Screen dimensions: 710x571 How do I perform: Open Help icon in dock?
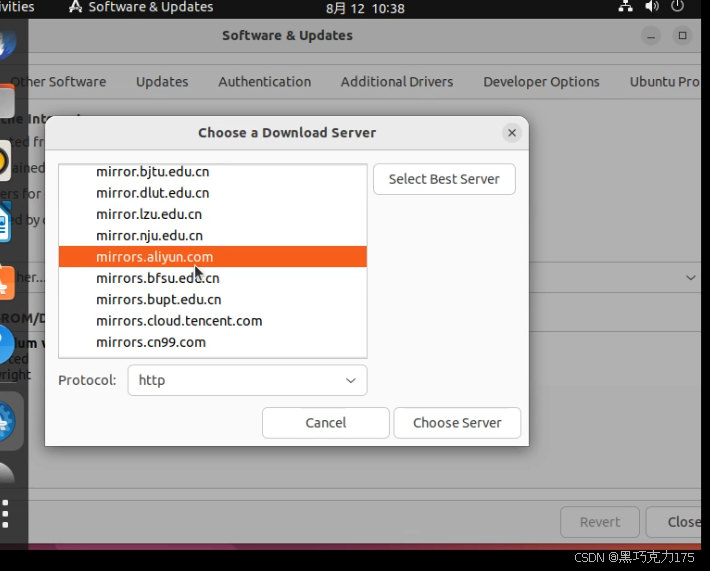[x=6, y=344]
